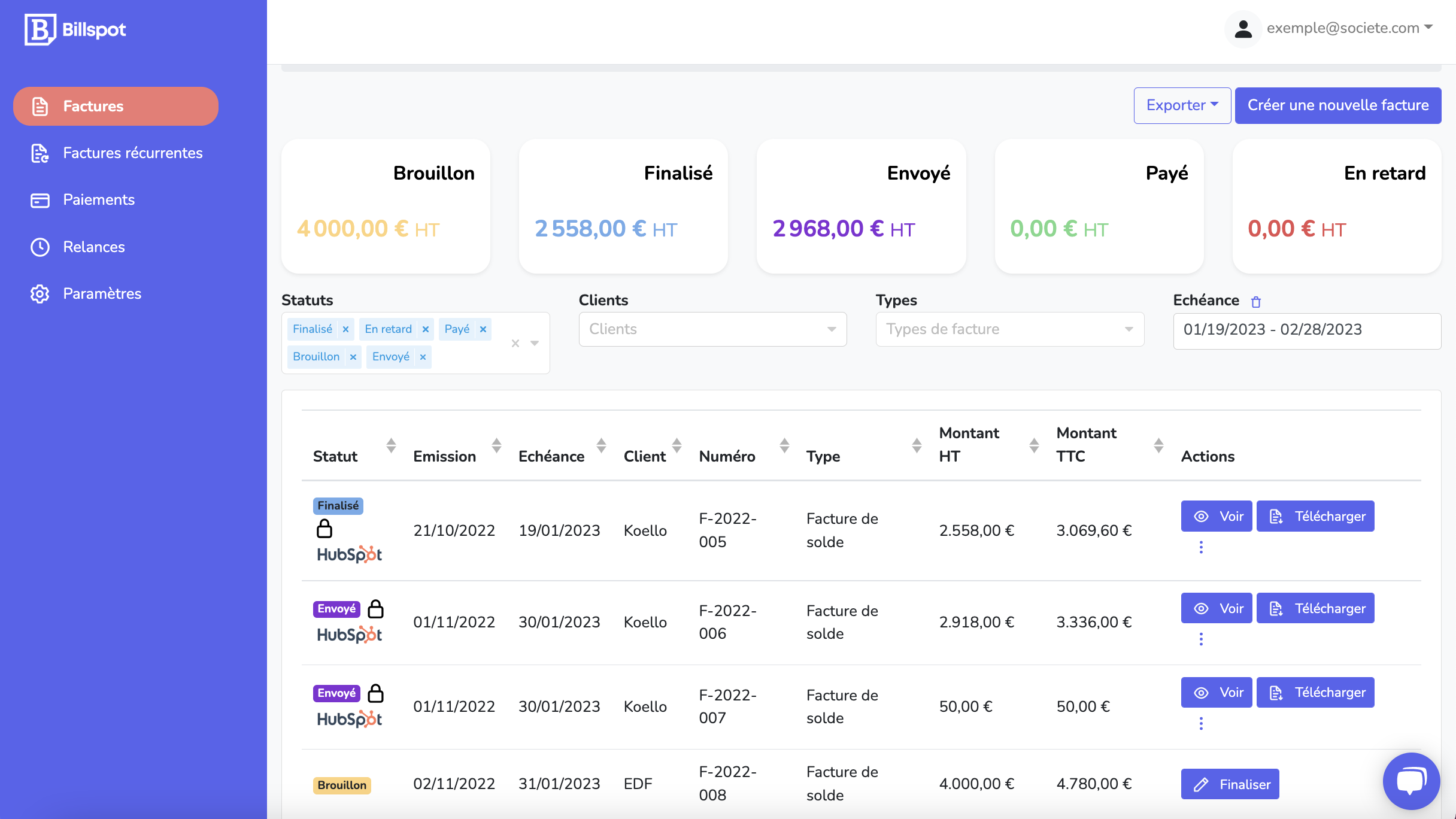
Task: Go to Factures récurrentes in sidebar
Action: [x=133, y=153]
